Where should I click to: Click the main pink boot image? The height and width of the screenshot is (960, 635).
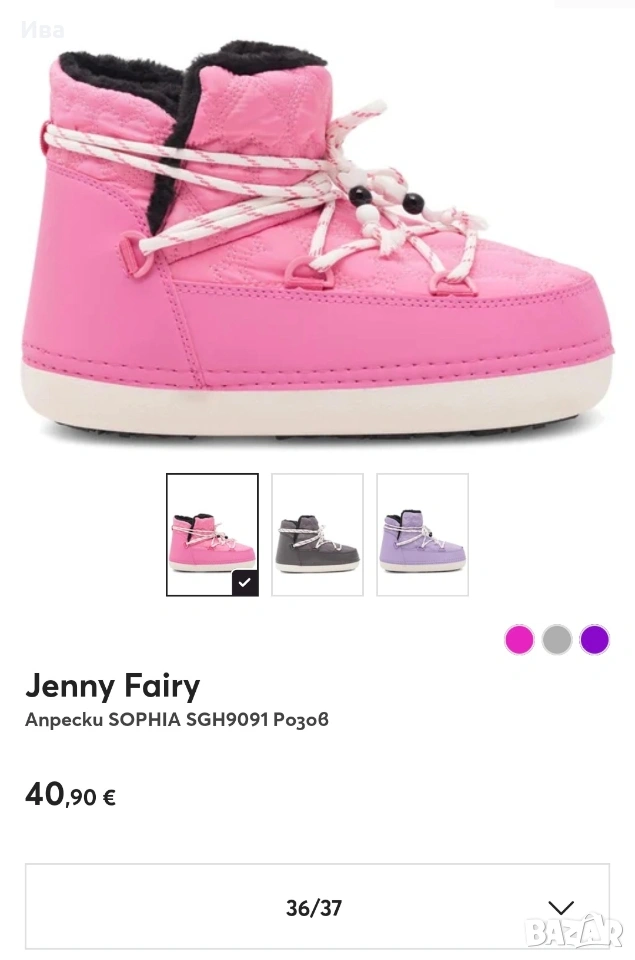coord(317,242)
